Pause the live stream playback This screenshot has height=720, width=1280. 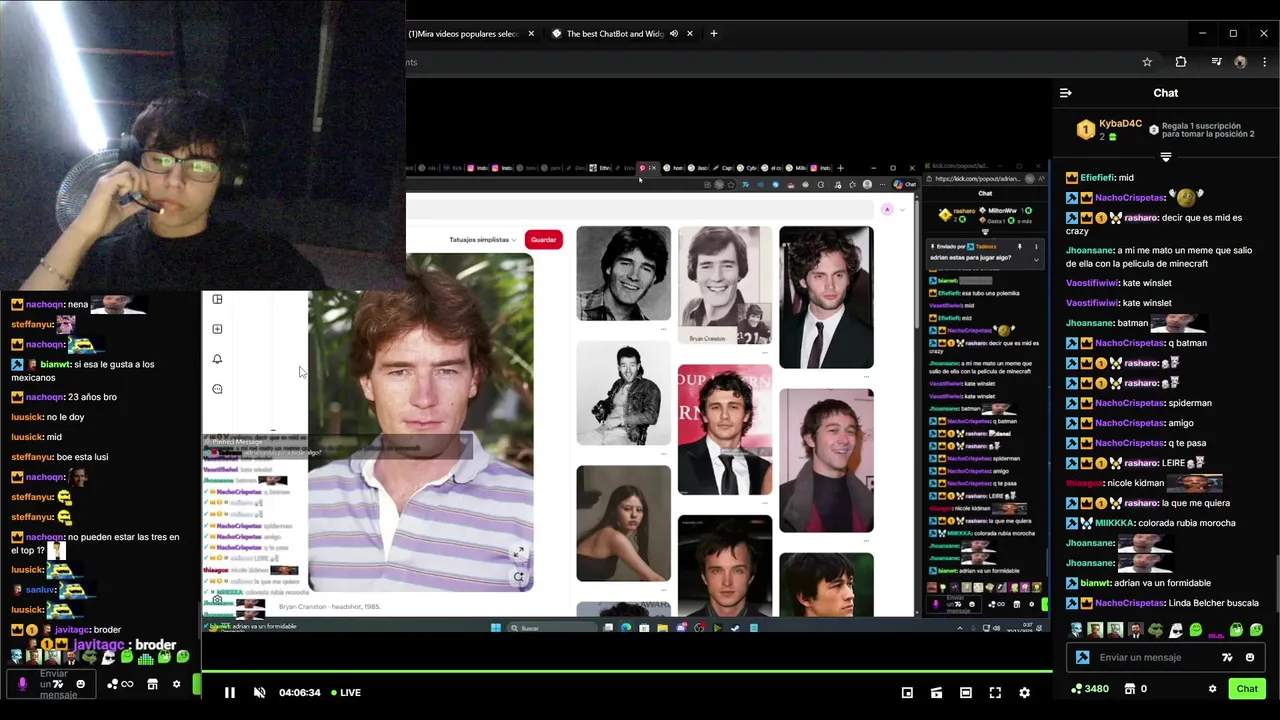229,692
